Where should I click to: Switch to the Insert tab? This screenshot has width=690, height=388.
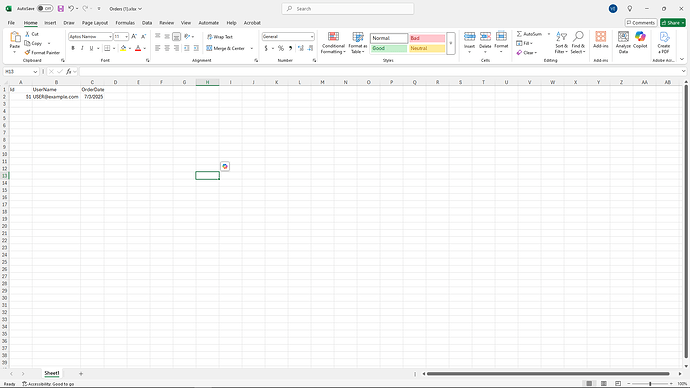click(50, 23)
